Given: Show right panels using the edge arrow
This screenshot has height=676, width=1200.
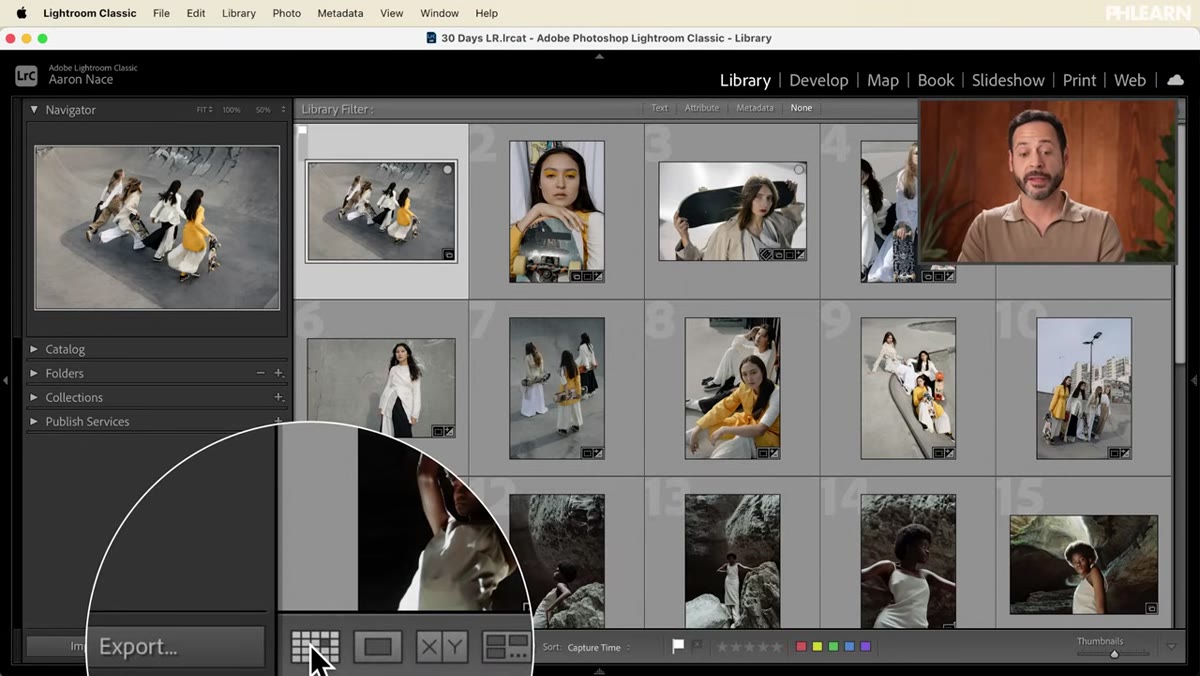Looking at the screenshot, I should click(x=1194, y=381).
